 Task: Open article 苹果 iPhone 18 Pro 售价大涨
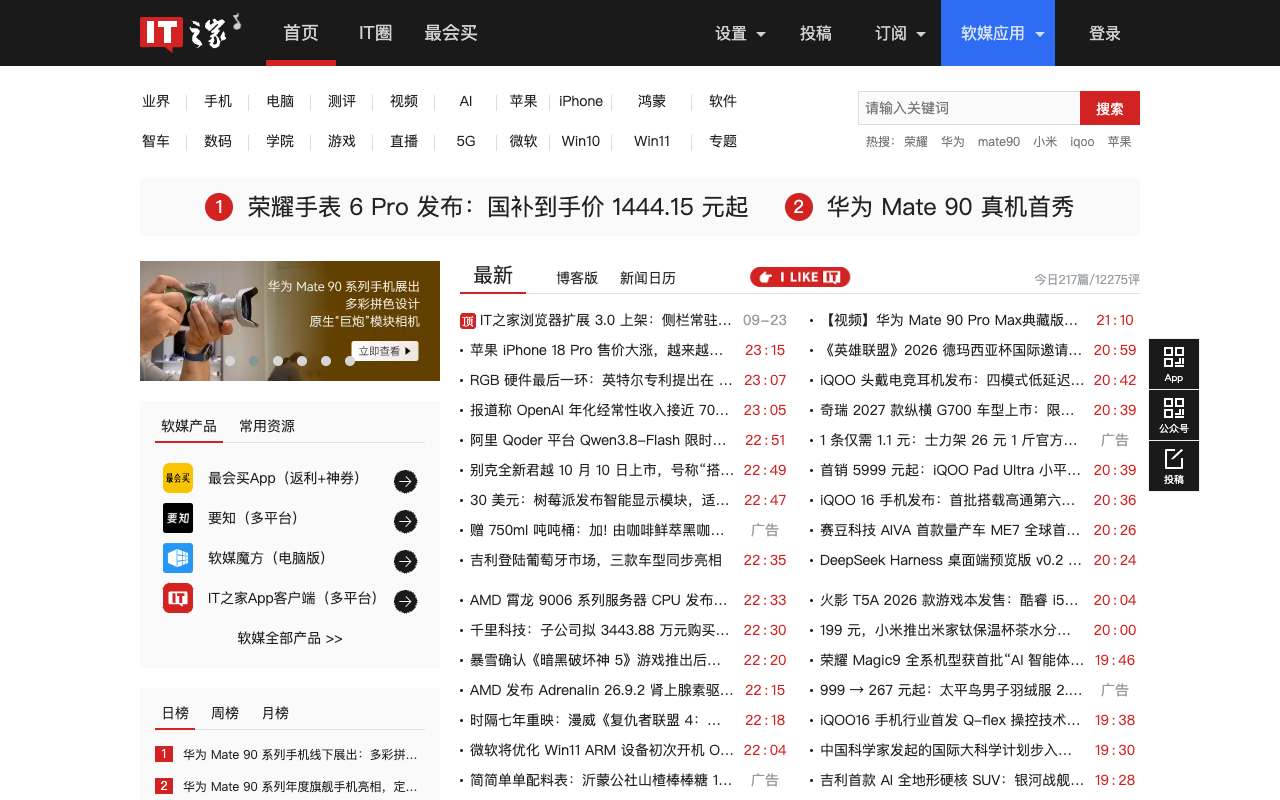click(597, 350)
